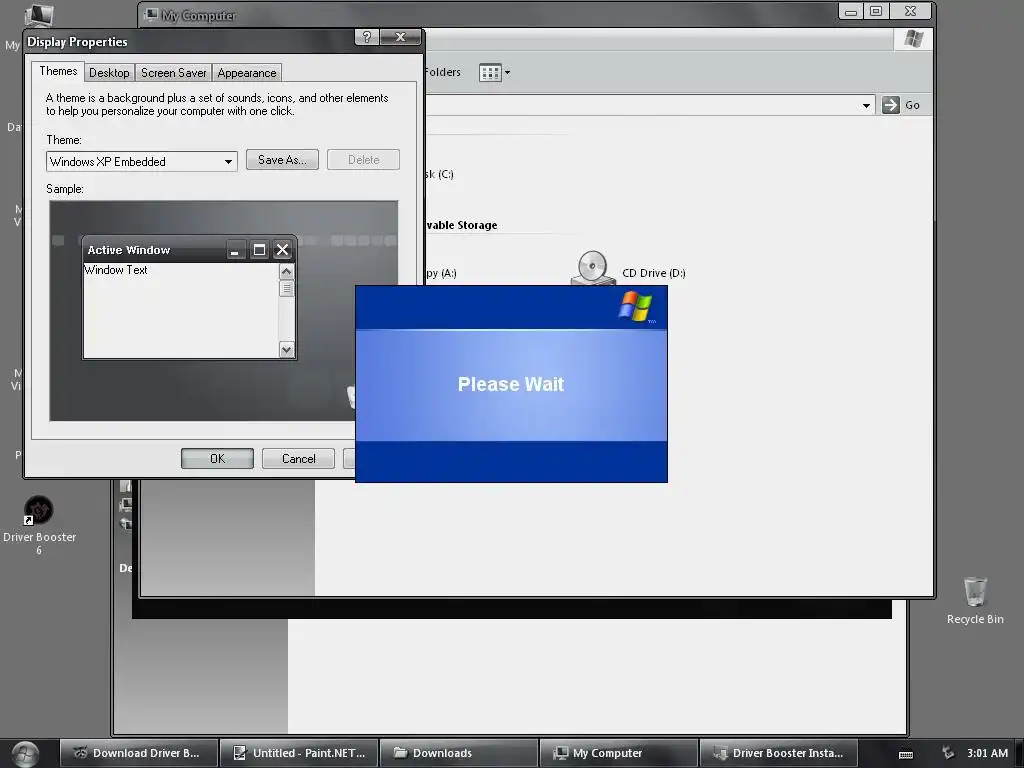The height and width of the screenshot is (768, 1024).
Task: Close the Display Properties dialog
Action: pos(400,37)
